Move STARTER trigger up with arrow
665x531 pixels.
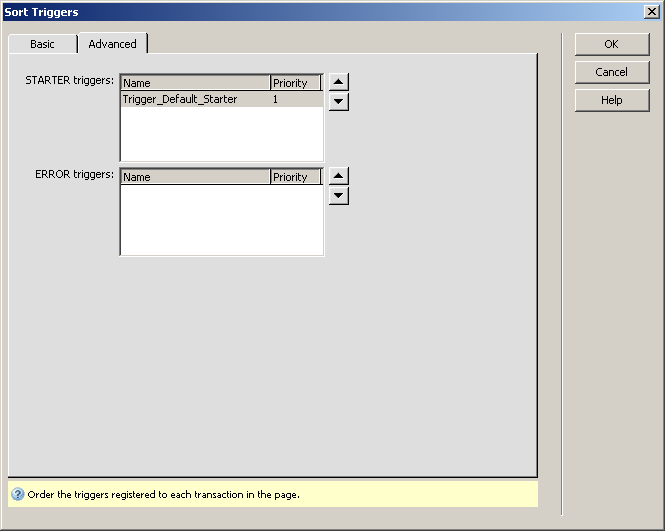click(x=339, y=82)
